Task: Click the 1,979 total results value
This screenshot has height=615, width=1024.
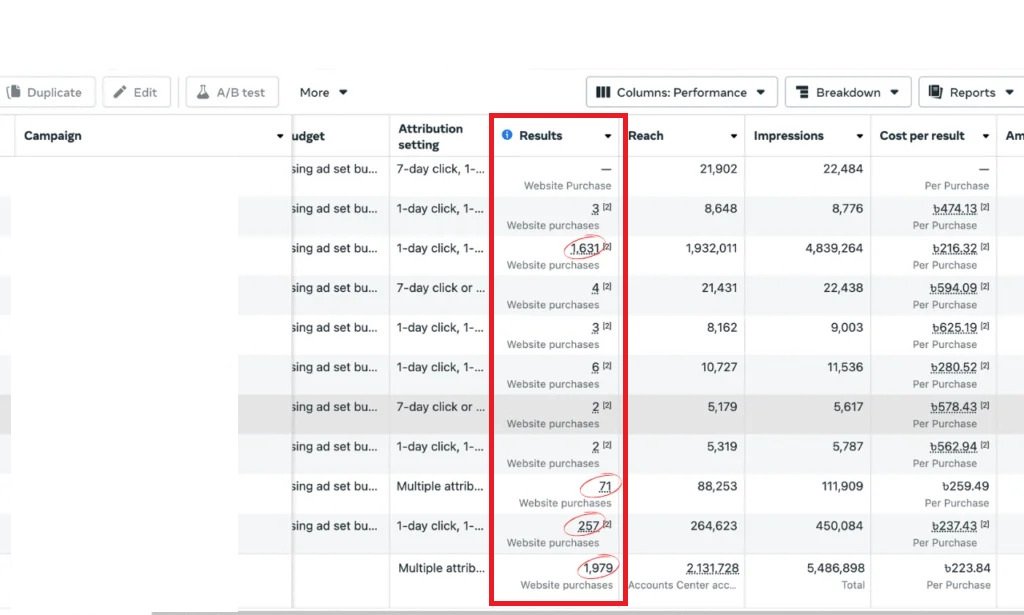Action: tap(596, 568)
